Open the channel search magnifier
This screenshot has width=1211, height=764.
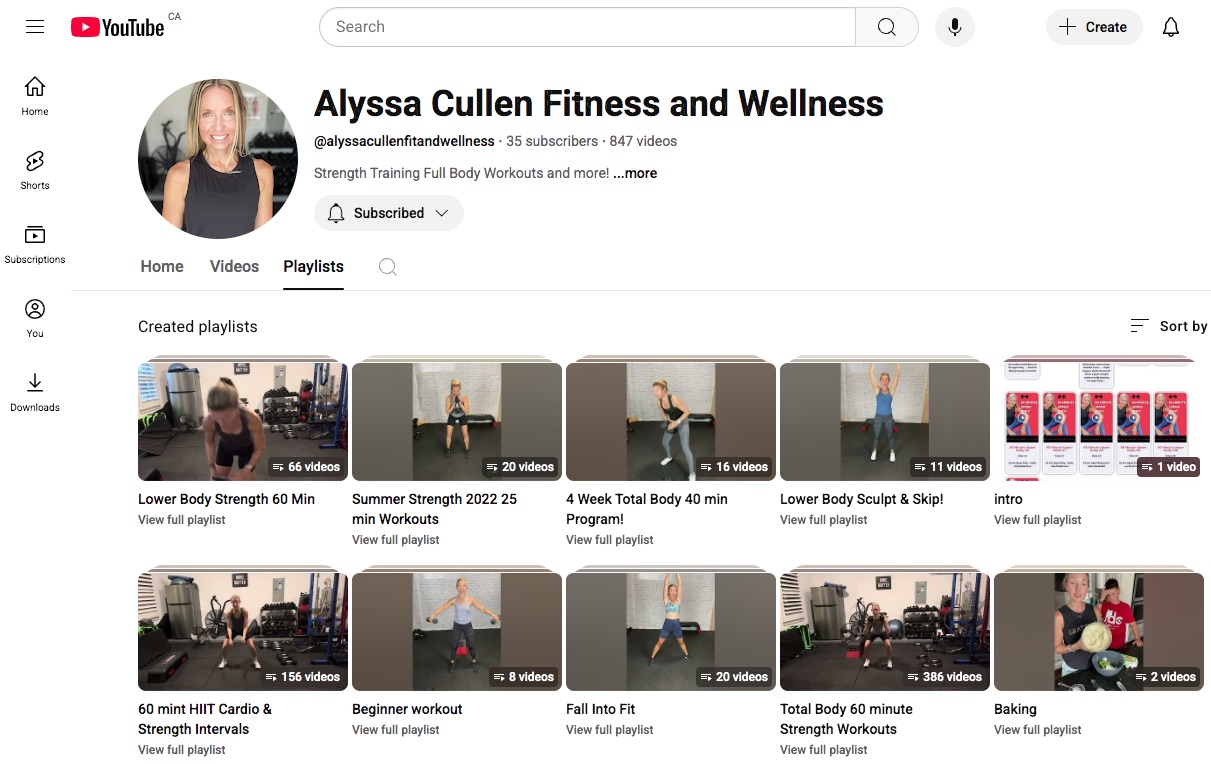(387, 267)
